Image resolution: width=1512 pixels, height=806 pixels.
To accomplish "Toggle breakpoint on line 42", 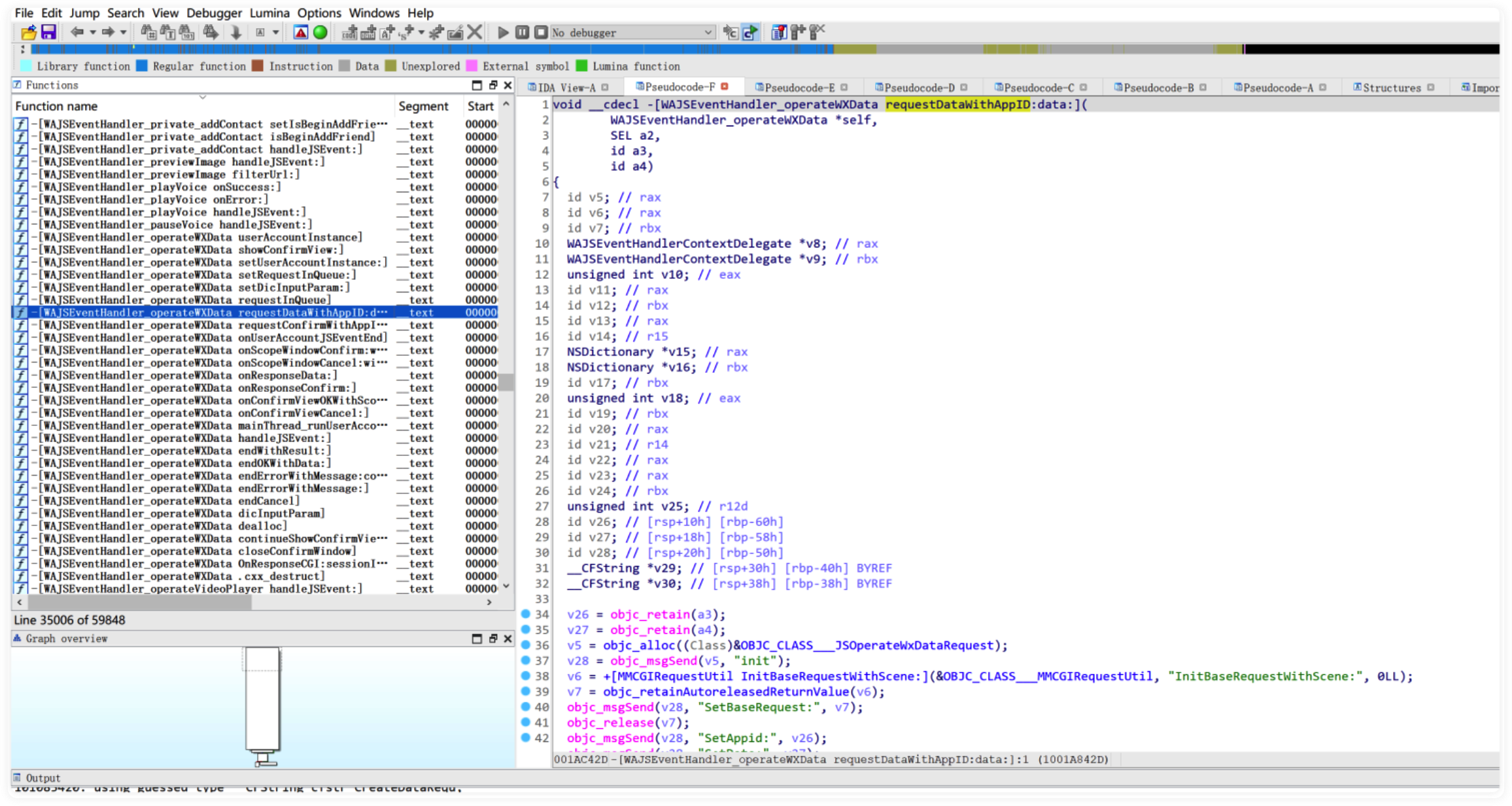I will click(x=525, y=737).
